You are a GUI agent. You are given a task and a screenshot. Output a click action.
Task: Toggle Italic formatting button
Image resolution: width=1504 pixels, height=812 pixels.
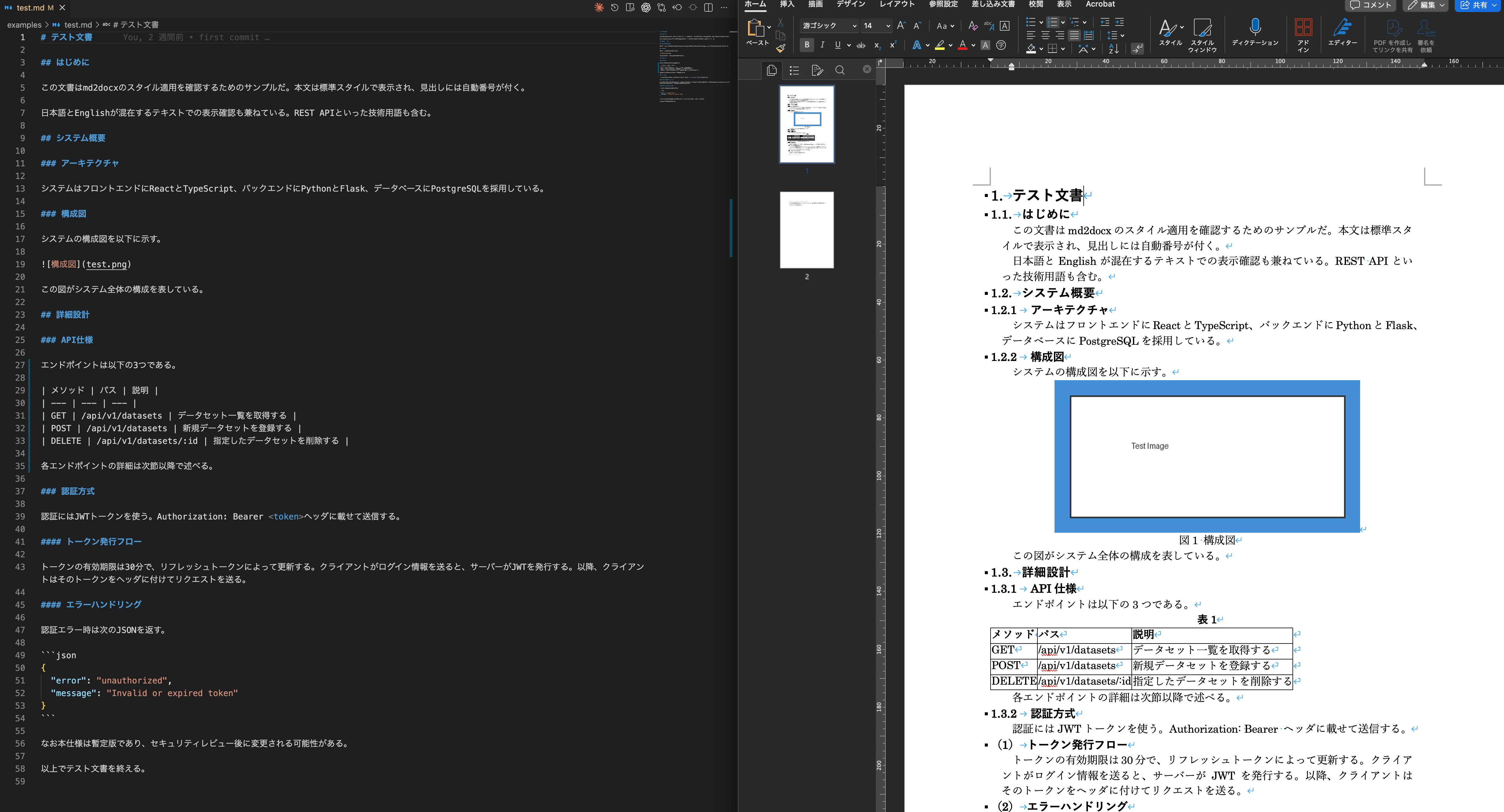[x=822, y=45]
